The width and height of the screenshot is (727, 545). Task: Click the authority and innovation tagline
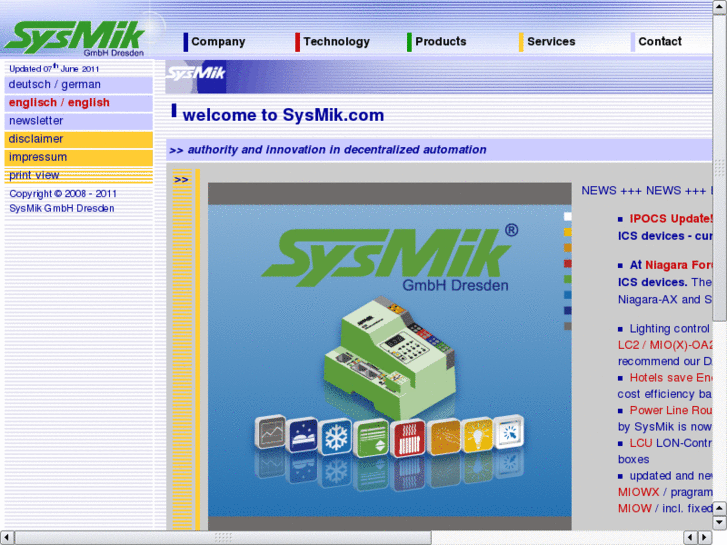337,150
